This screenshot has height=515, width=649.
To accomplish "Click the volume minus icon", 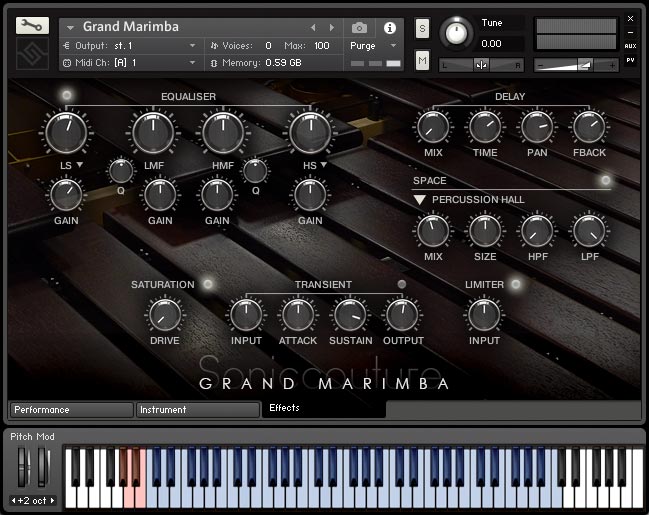I will pos(540,65).
